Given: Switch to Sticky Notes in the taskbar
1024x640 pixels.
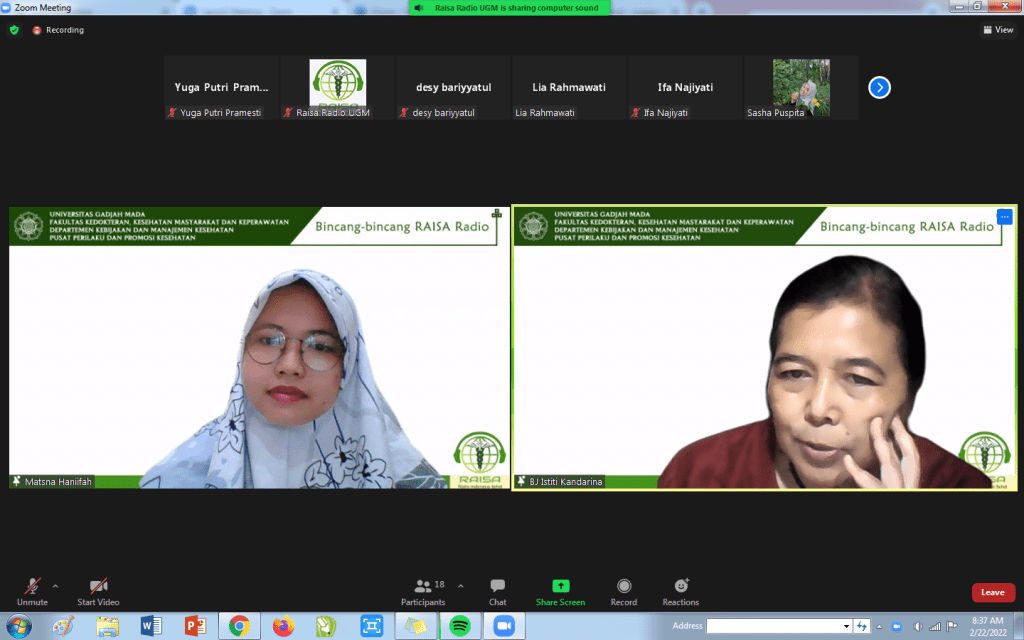Looking at the screenshot, I should (x=415, y=626).
